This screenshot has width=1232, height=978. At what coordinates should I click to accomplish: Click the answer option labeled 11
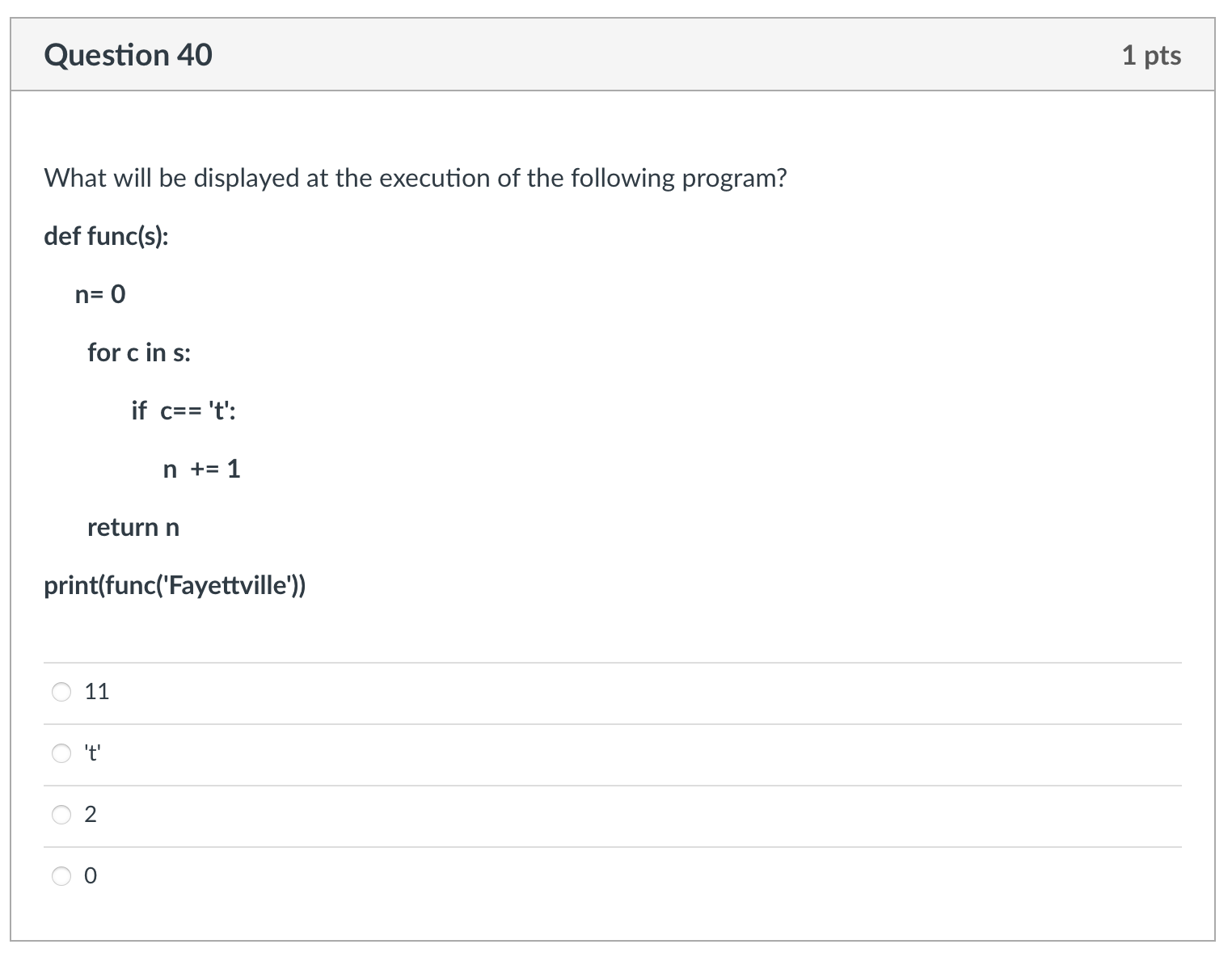96,691
